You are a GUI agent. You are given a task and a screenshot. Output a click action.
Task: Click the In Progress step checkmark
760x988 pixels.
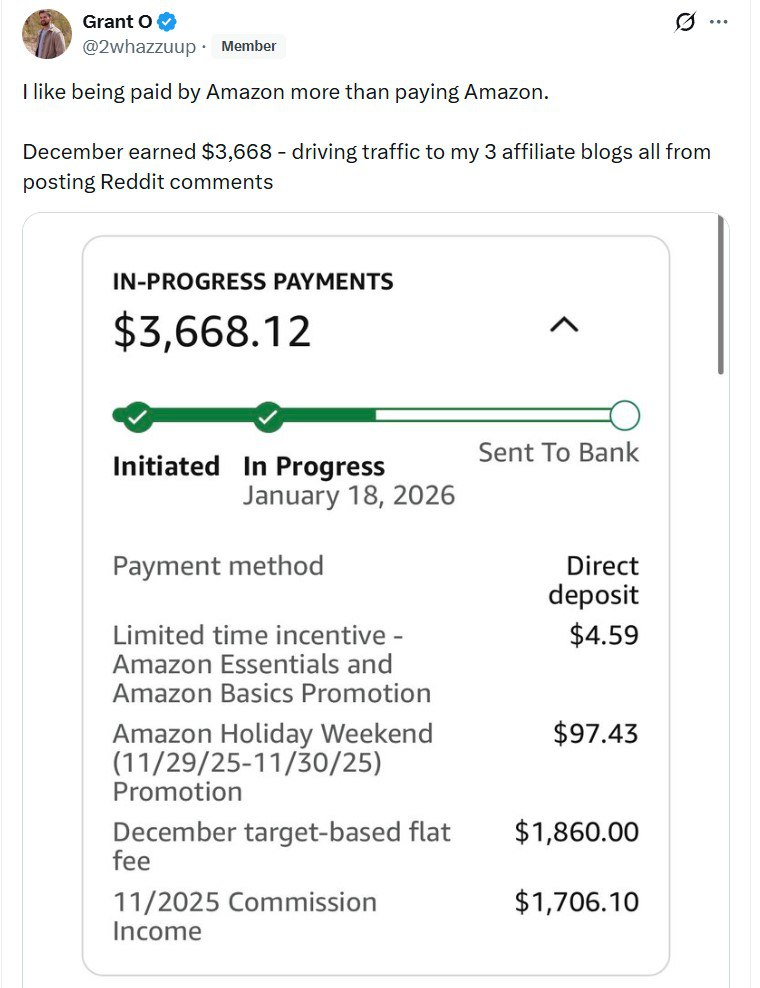pyautogui.click(x=267, y=415)
